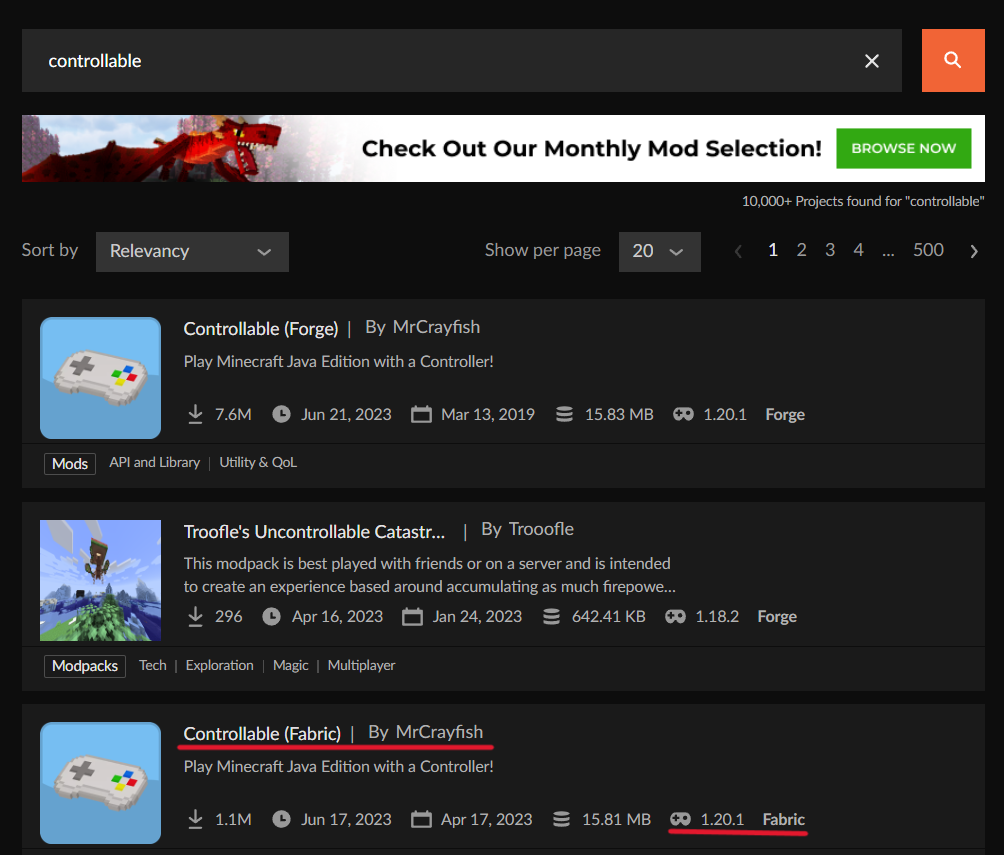Viewport: 1004px width, 855px height.
Task: Select current page 1 in pagination
Action: pos(773,250)
